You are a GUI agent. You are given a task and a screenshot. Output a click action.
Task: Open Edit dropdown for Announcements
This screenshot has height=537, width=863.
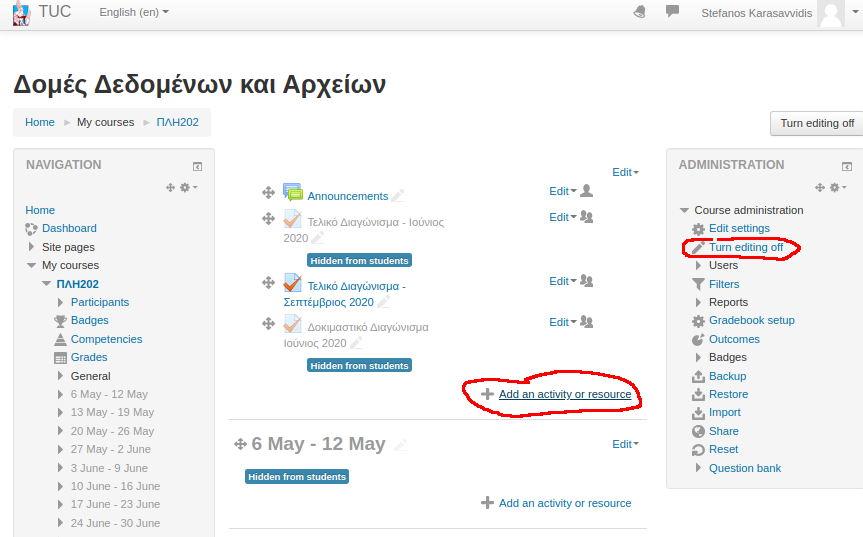(x=562, y=191)
